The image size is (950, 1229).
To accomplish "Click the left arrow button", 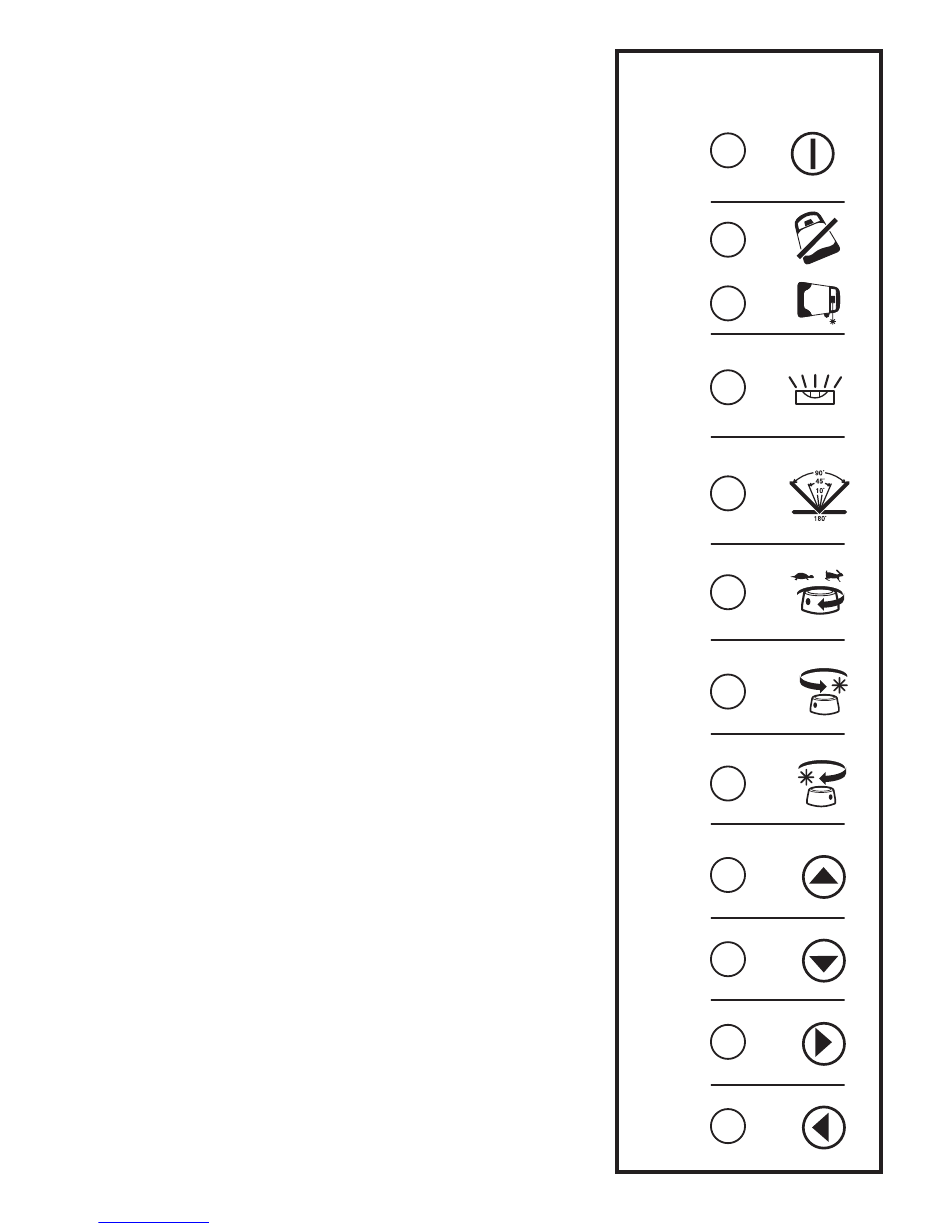I will tap(824, 1128).
